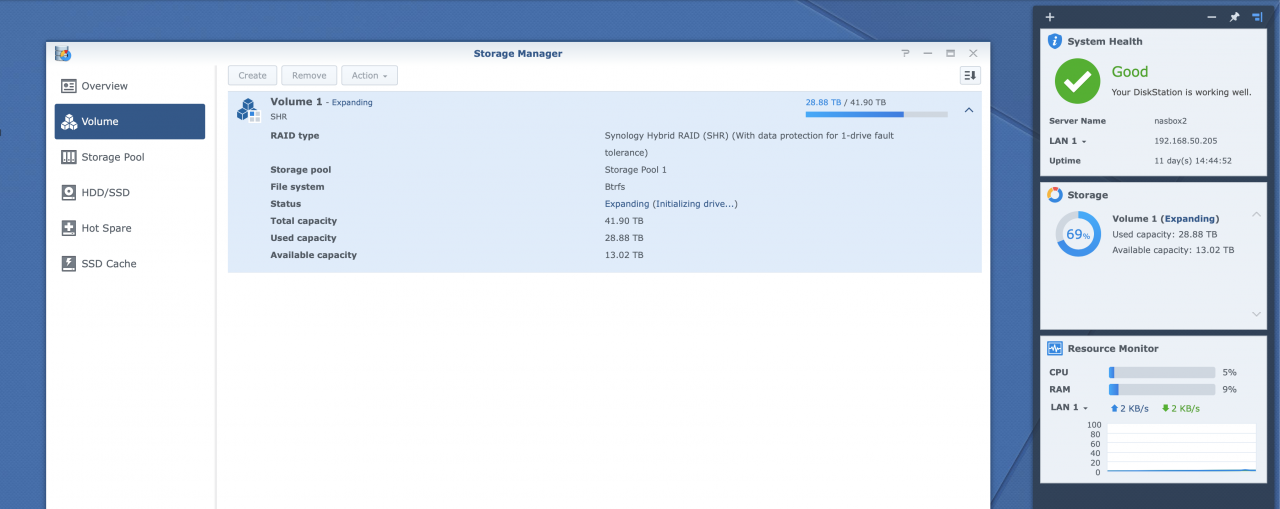Viewport: 1280px width, 509px height.
Task: Select the Volume section
Action: [130, 122]
